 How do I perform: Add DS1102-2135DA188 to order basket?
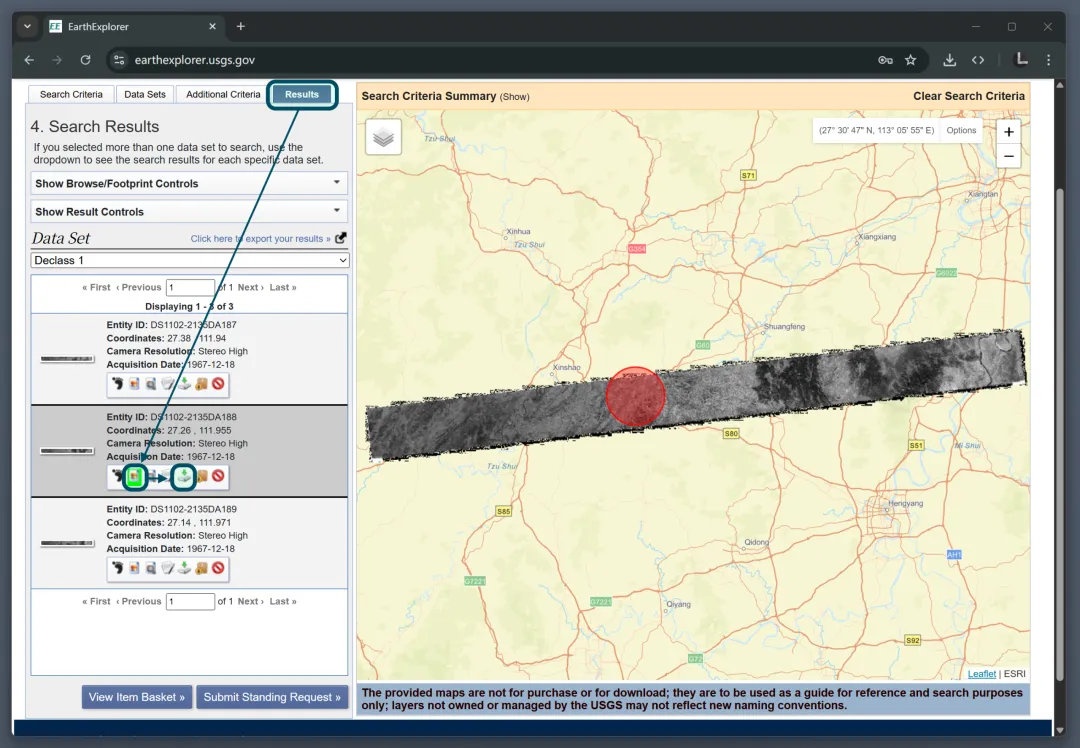[202, 476]
